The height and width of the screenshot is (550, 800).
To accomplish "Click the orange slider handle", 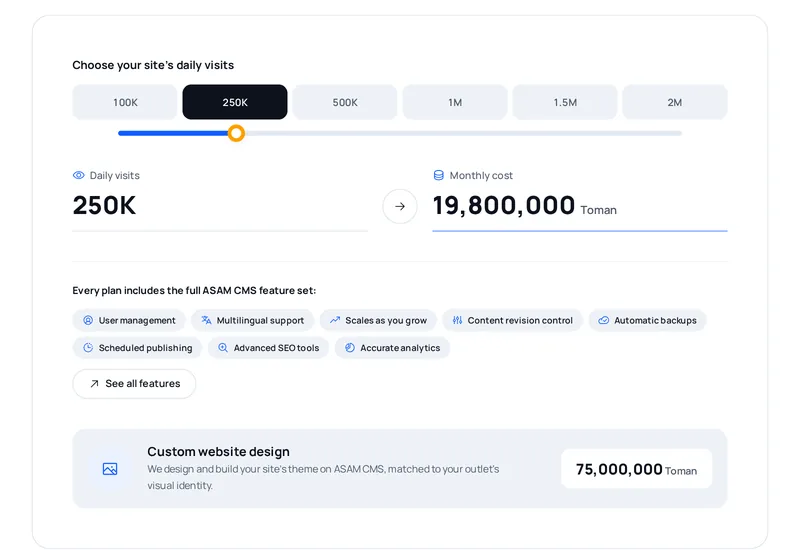I will (x=236, y=133).
